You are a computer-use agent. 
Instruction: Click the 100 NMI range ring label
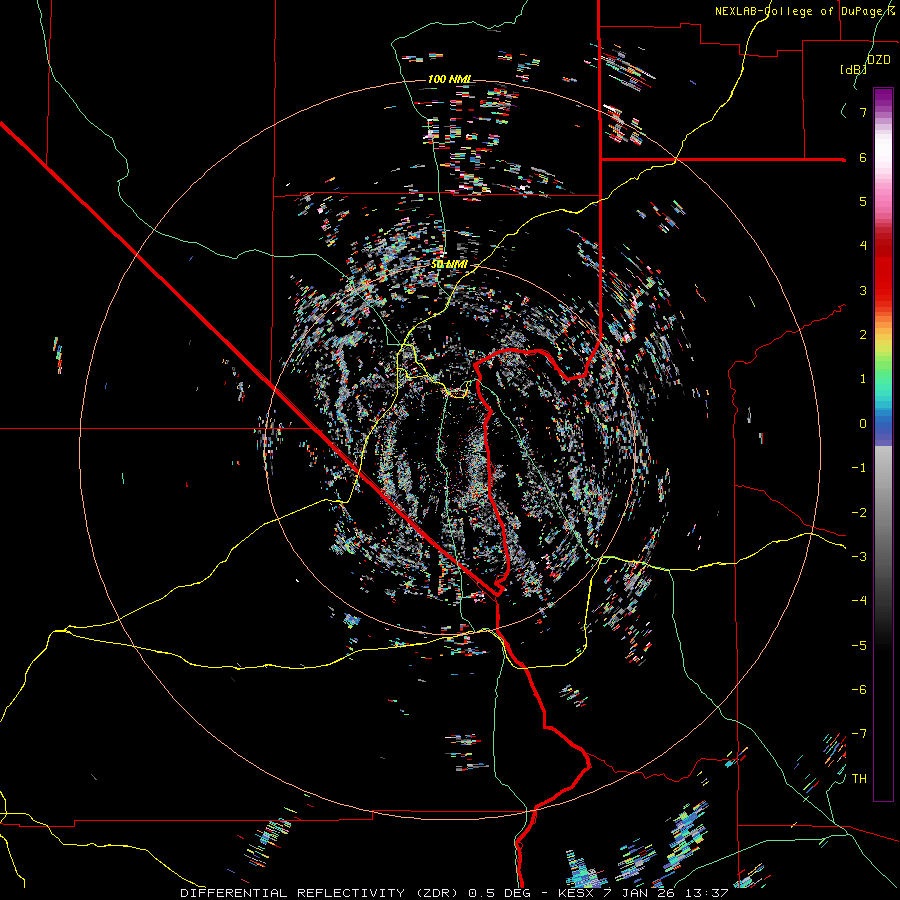pyautogui.click(x=449, y=79)
